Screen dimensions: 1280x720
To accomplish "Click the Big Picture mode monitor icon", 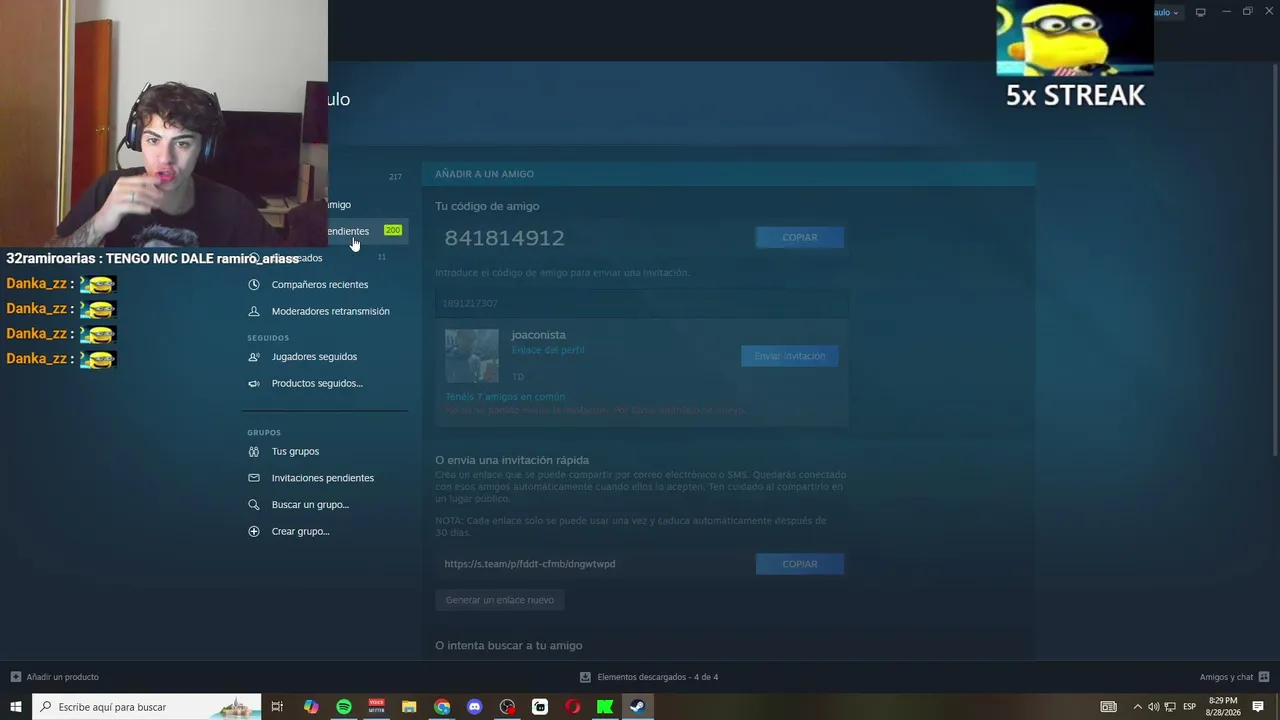I will tap(1201, 12).
